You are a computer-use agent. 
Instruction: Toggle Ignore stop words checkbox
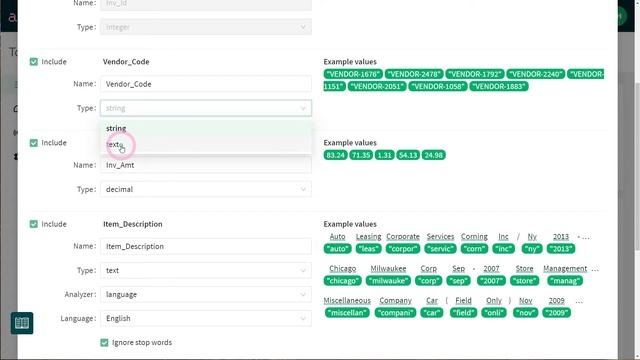pyautogui.click(x=104, y=342)
